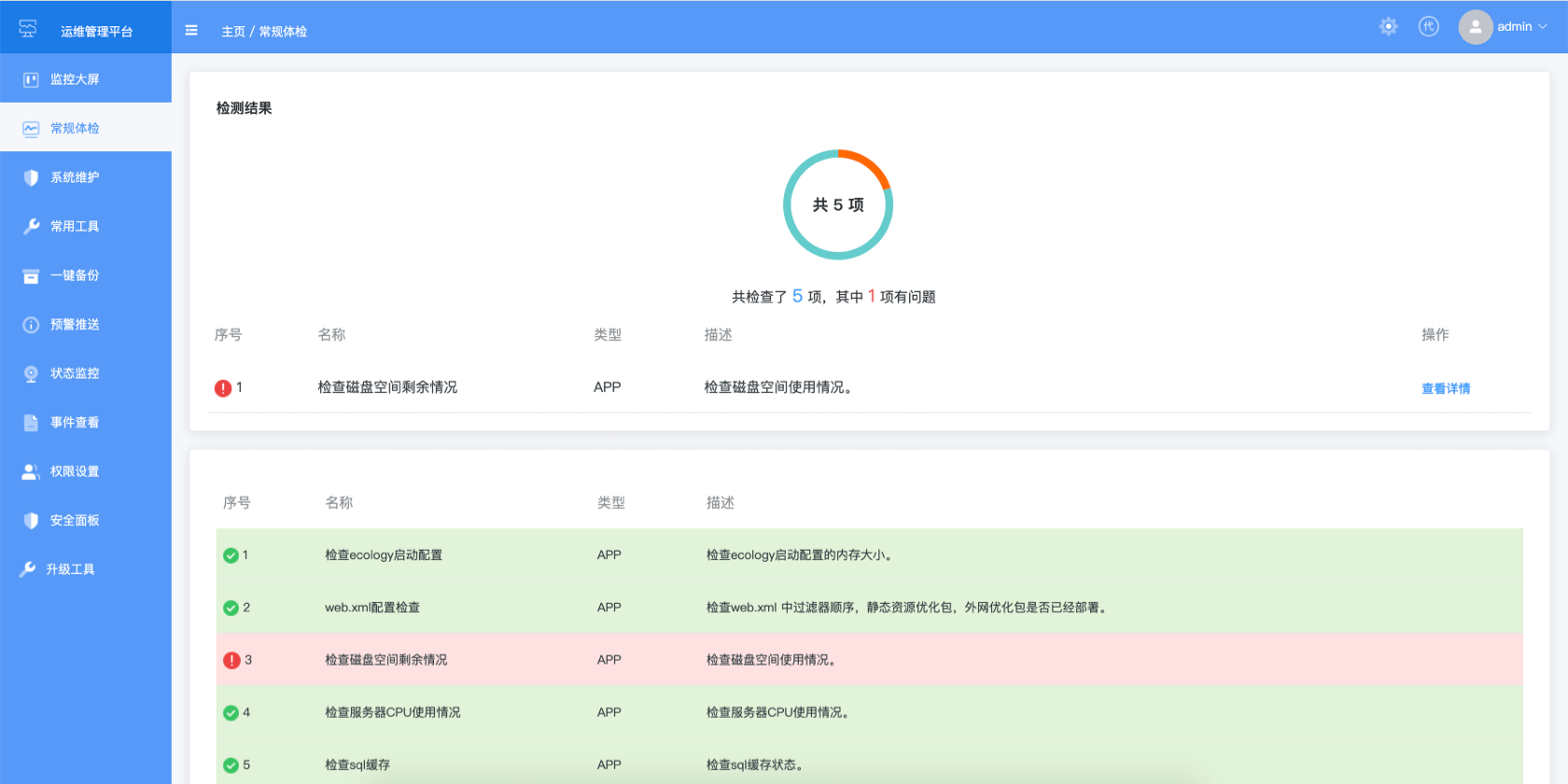The height and width of the screenshot is (784, 1568).
Task: Click the 操作 column header
Action: [1435, 334]
